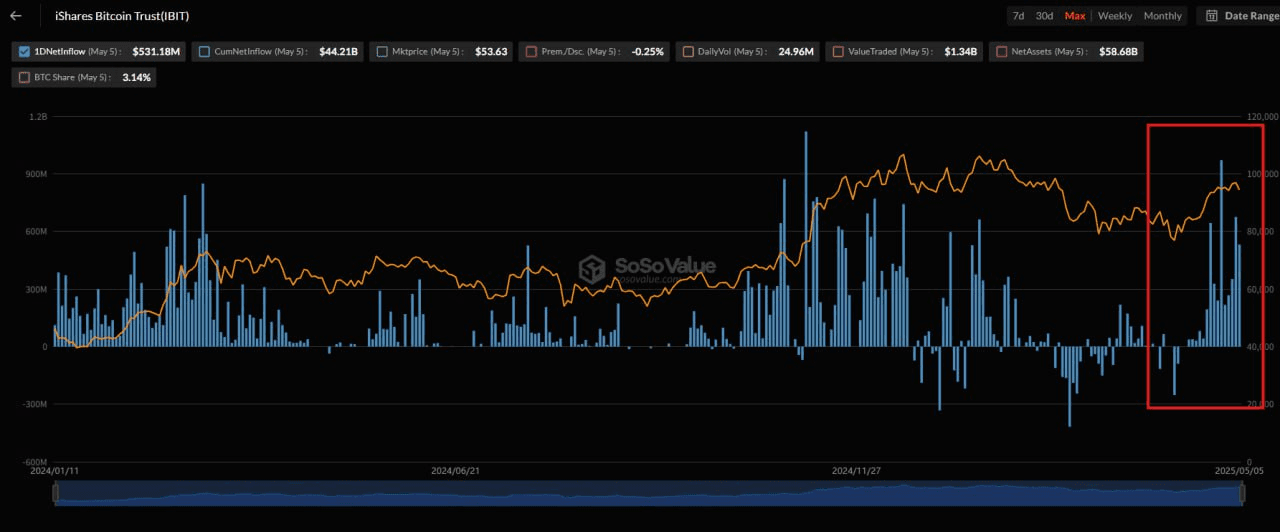Switch to Monthly aggregation

1162,16
